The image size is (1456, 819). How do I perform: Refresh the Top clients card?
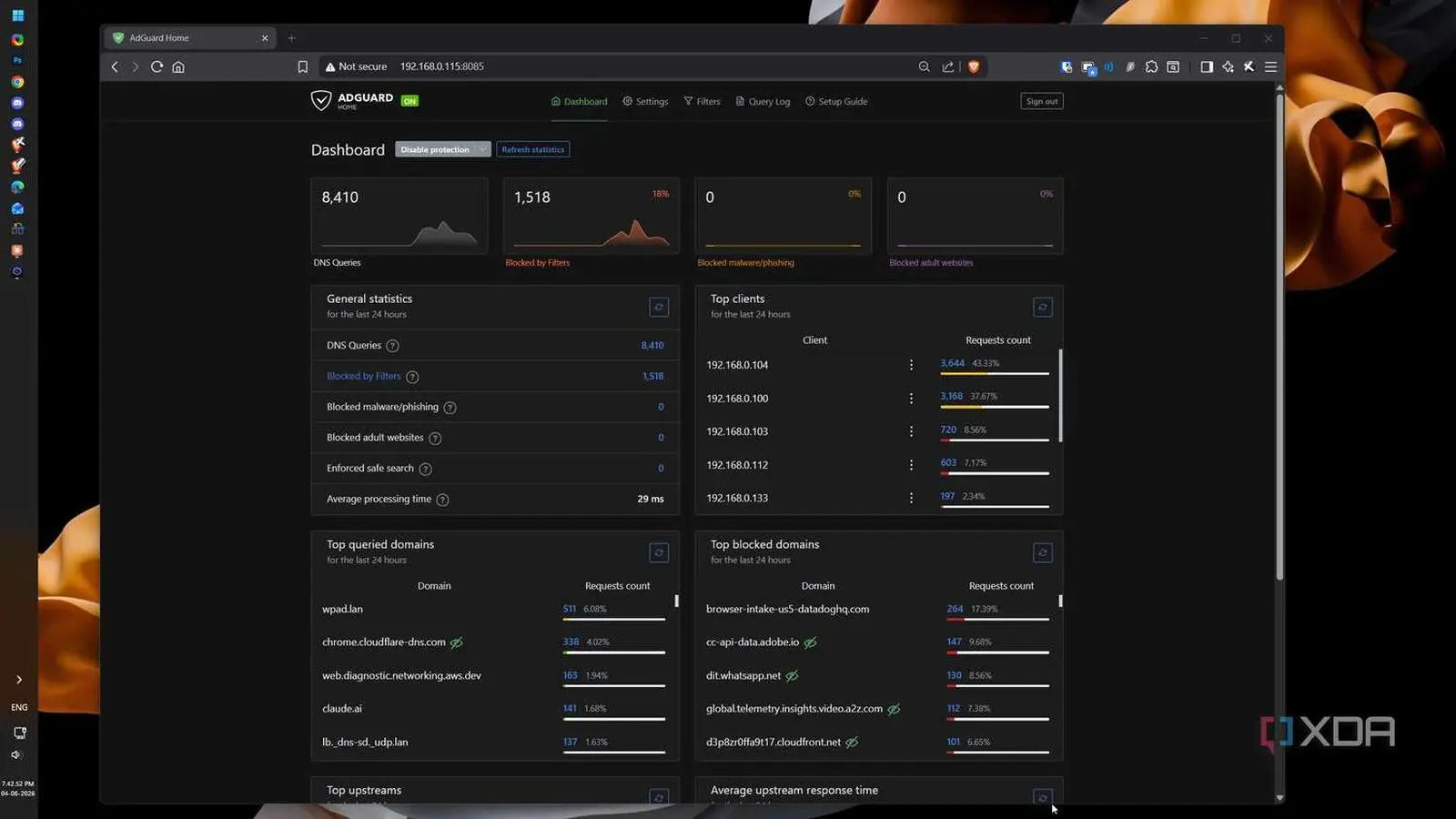click(x=1043, y=308)
